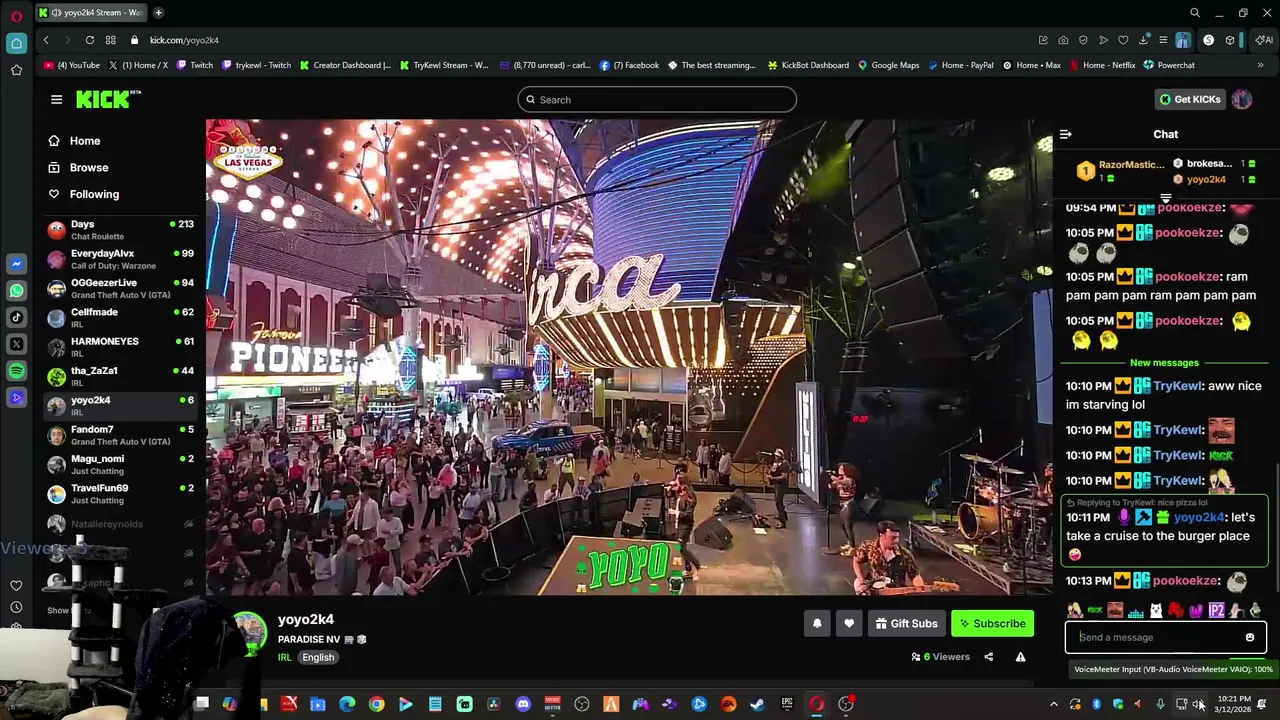The width and height of the screenshot is (1280, 720).
Task: Open Browse in Kick sidebar
Action: 79,168
